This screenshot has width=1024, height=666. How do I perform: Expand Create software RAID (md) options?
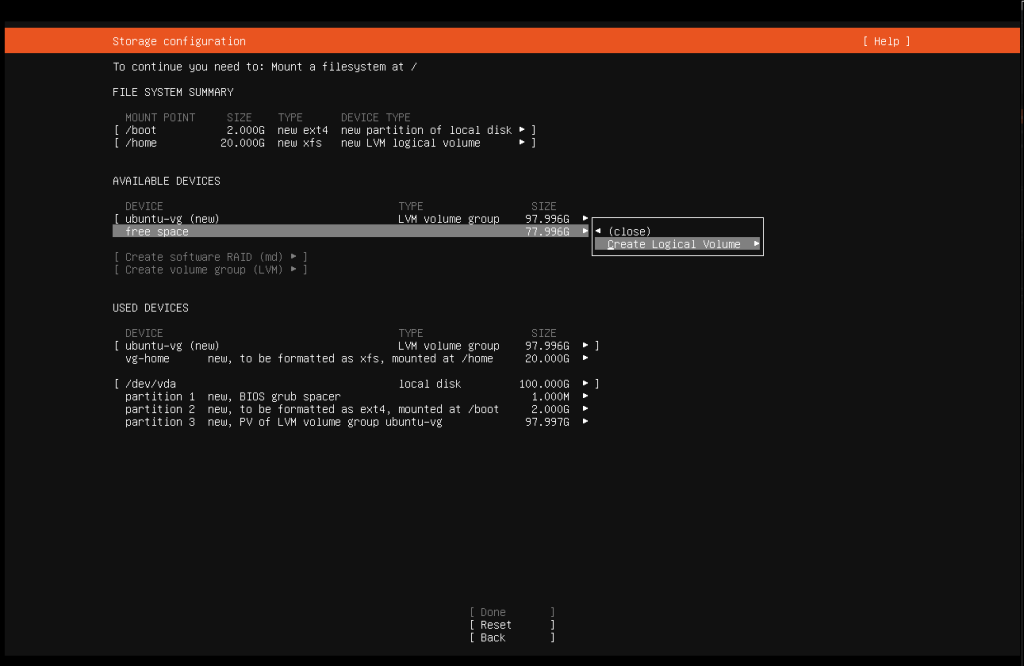coord(293,256)
